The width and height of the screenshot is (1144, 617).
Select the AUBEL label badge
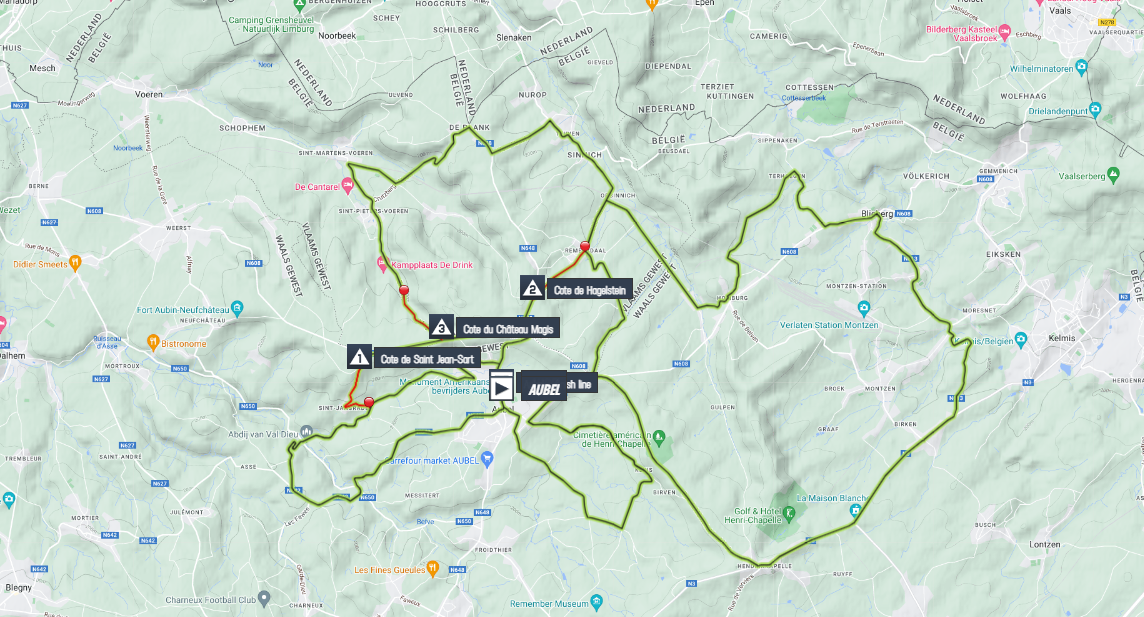coord(544,389)
